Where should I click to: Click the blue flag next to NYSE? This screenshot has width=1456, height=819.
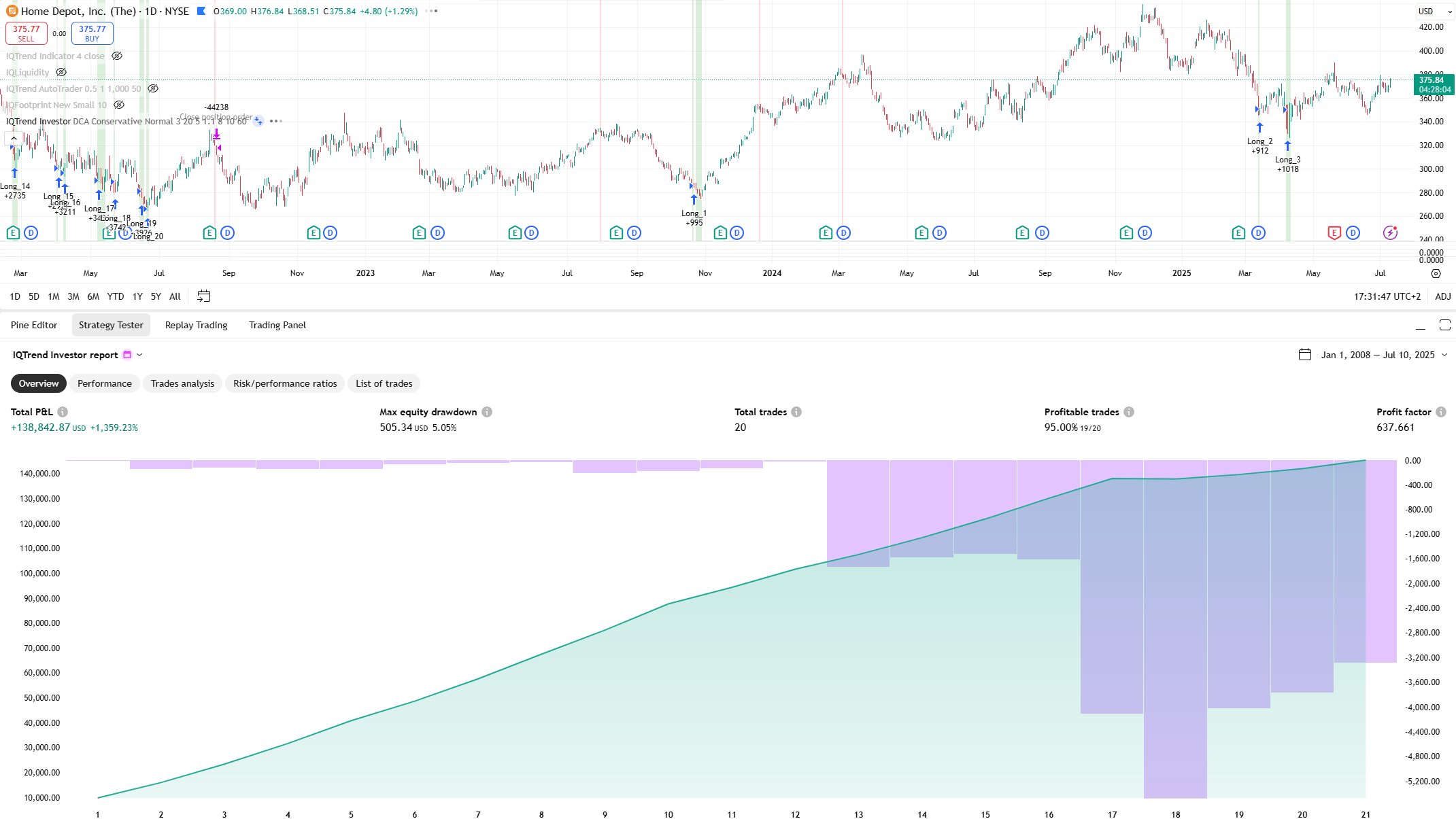click(201, 11)
